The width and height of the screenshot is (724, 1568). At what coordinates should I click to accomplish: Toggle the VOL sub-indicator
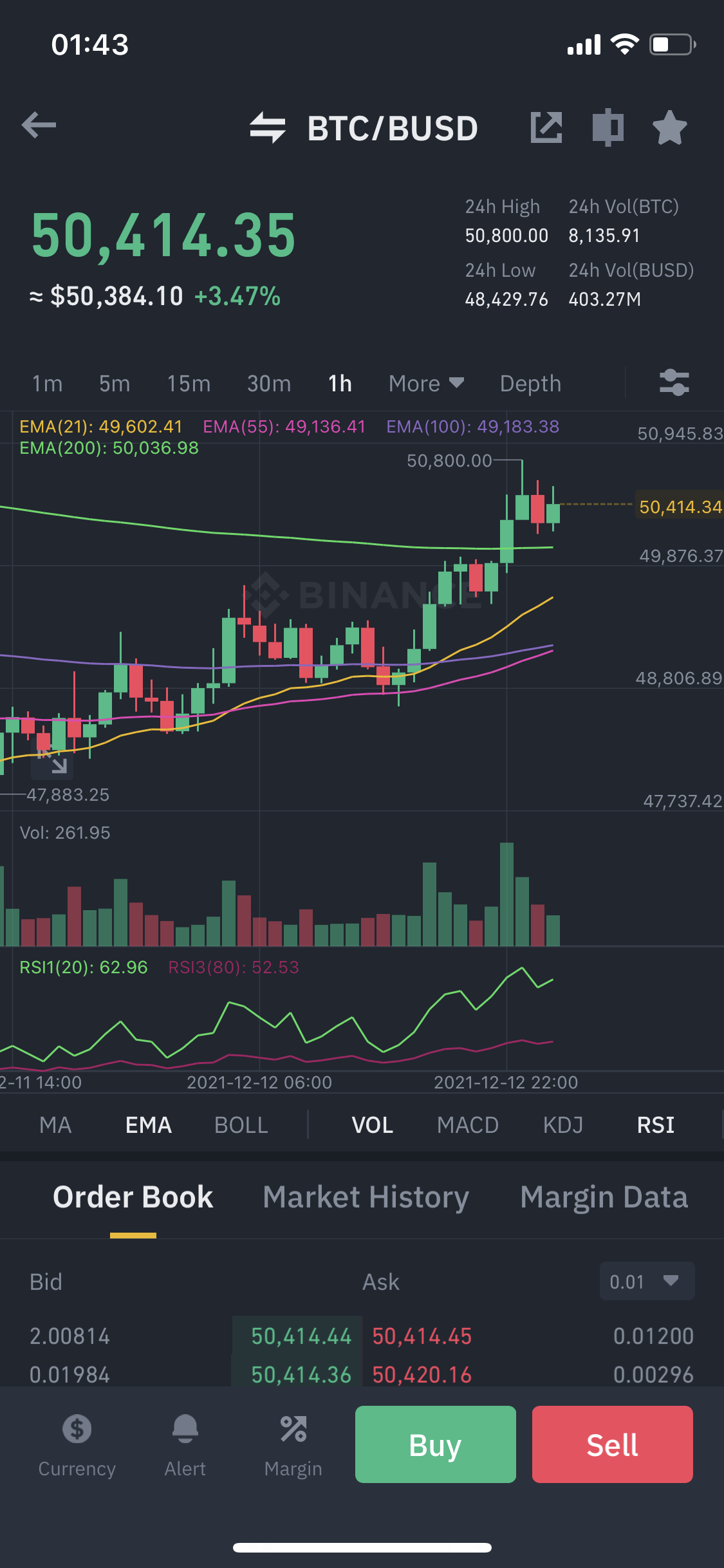(373, 1125)
